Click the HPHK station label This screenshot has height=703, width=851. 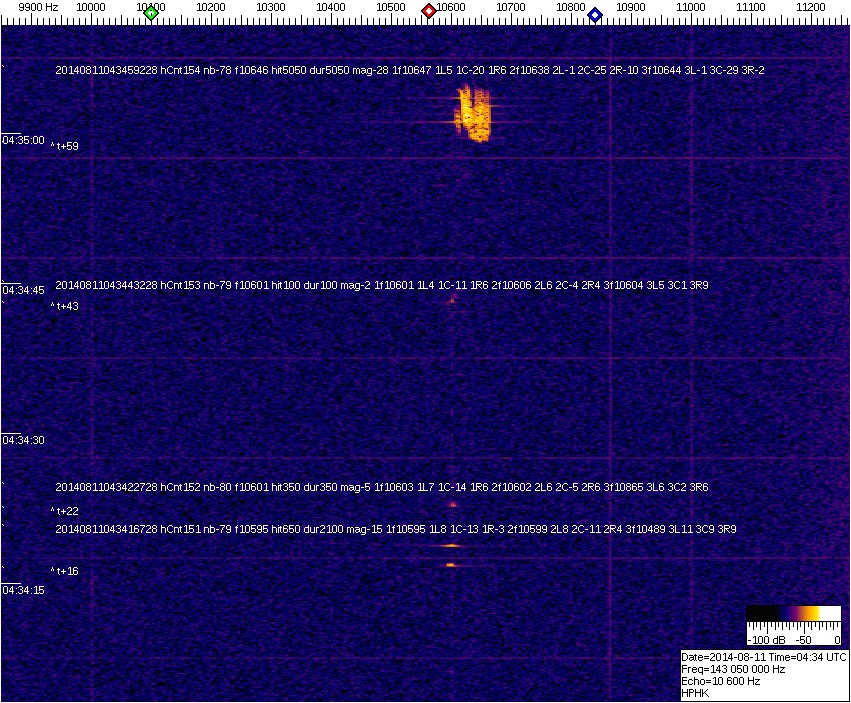pos(696,692)
